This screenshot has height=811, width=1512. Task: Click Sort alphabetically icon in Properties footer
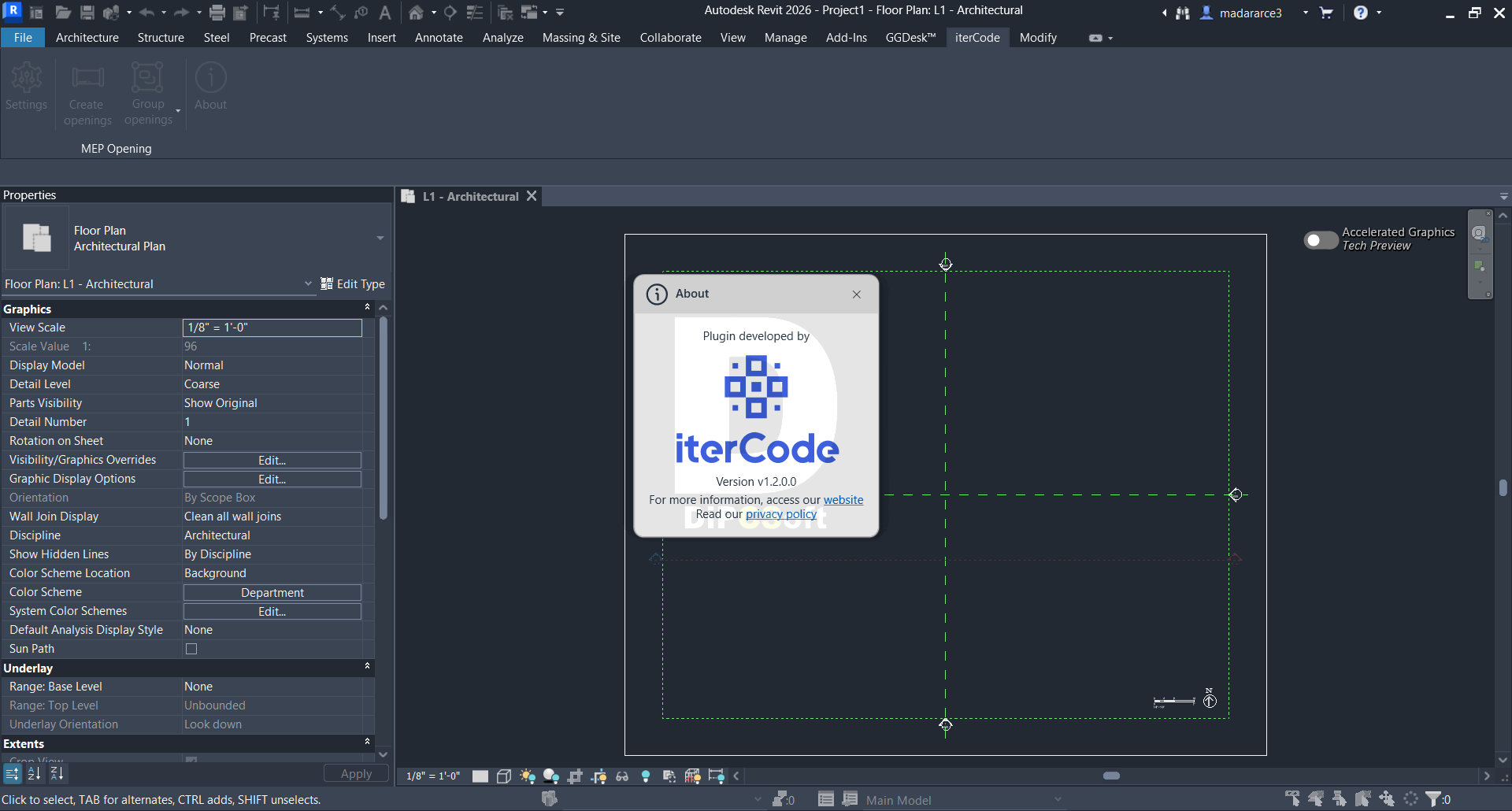pos(34,774)
